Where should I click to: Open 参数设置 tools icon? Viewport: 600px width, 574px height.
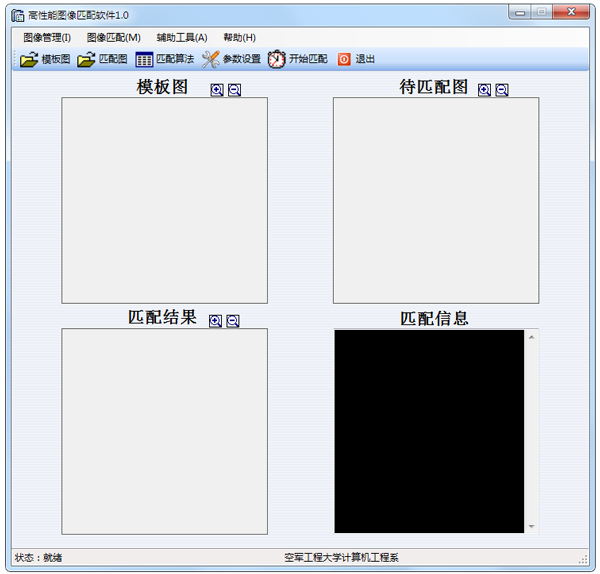pos(210,59)
